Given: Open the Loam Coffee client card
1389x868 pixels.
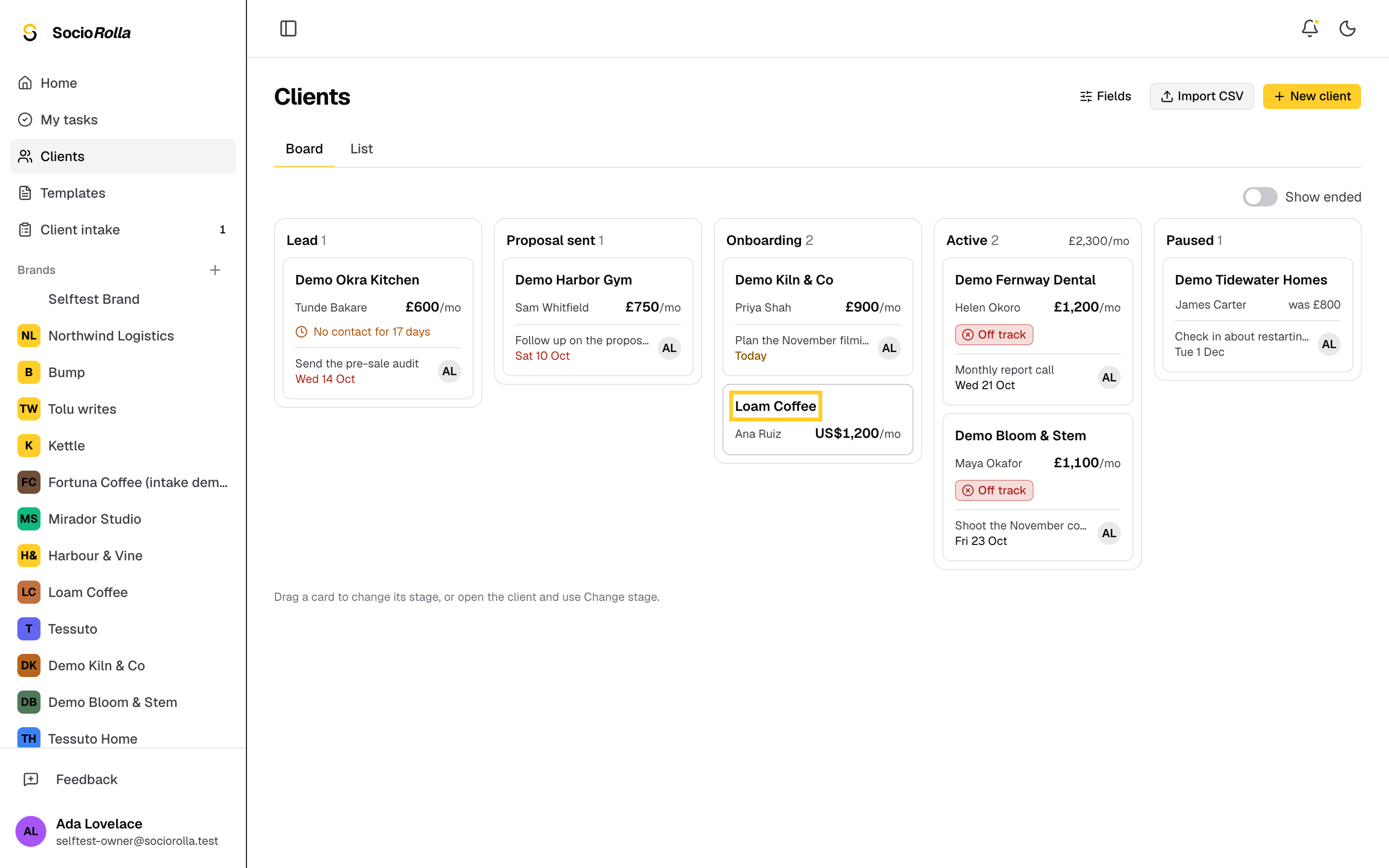Looking at the screenshot, I should click(817, 420).
